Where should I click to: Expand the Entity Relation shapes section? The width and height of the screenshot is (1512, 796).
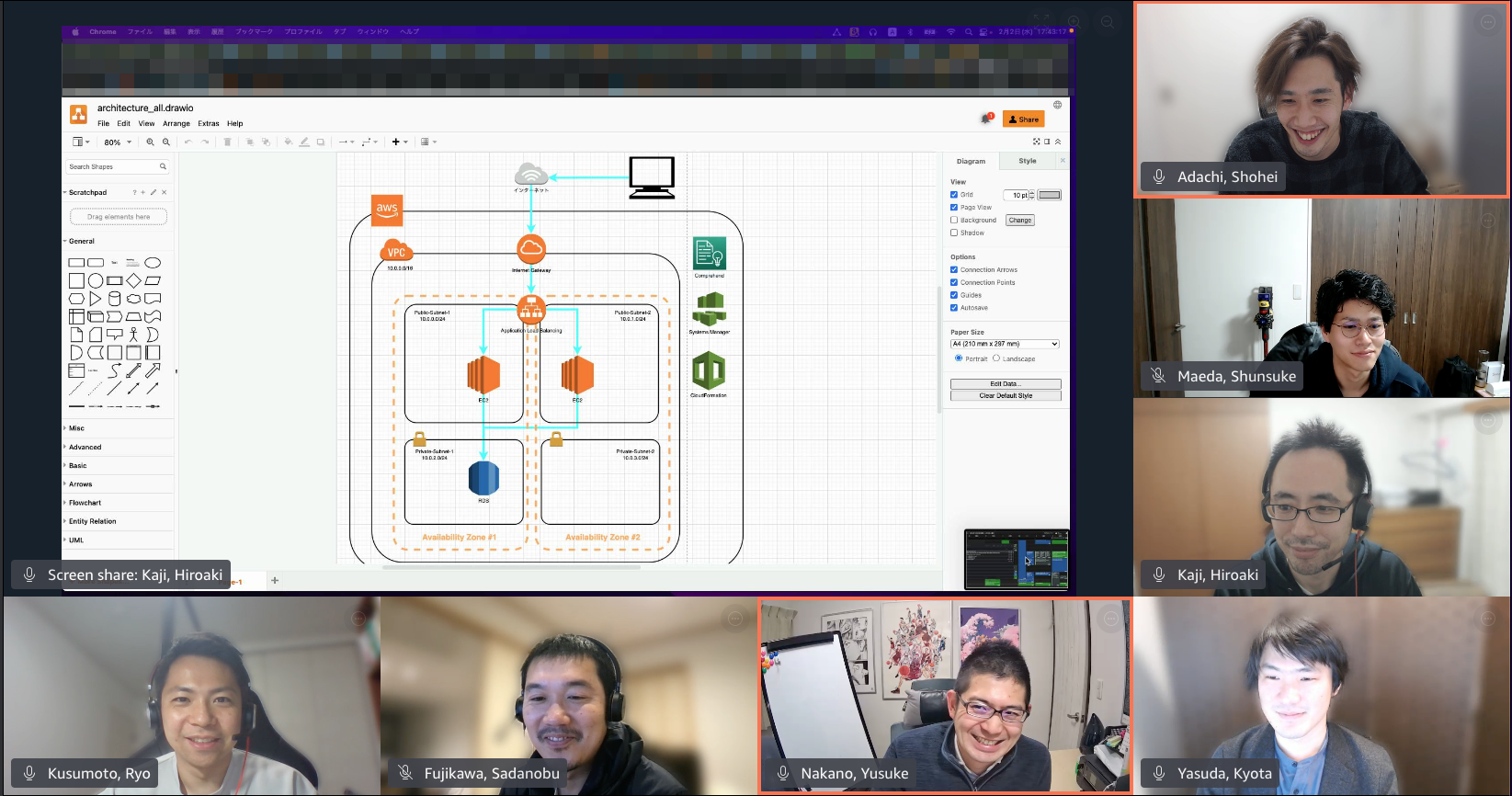click(92, 521)
